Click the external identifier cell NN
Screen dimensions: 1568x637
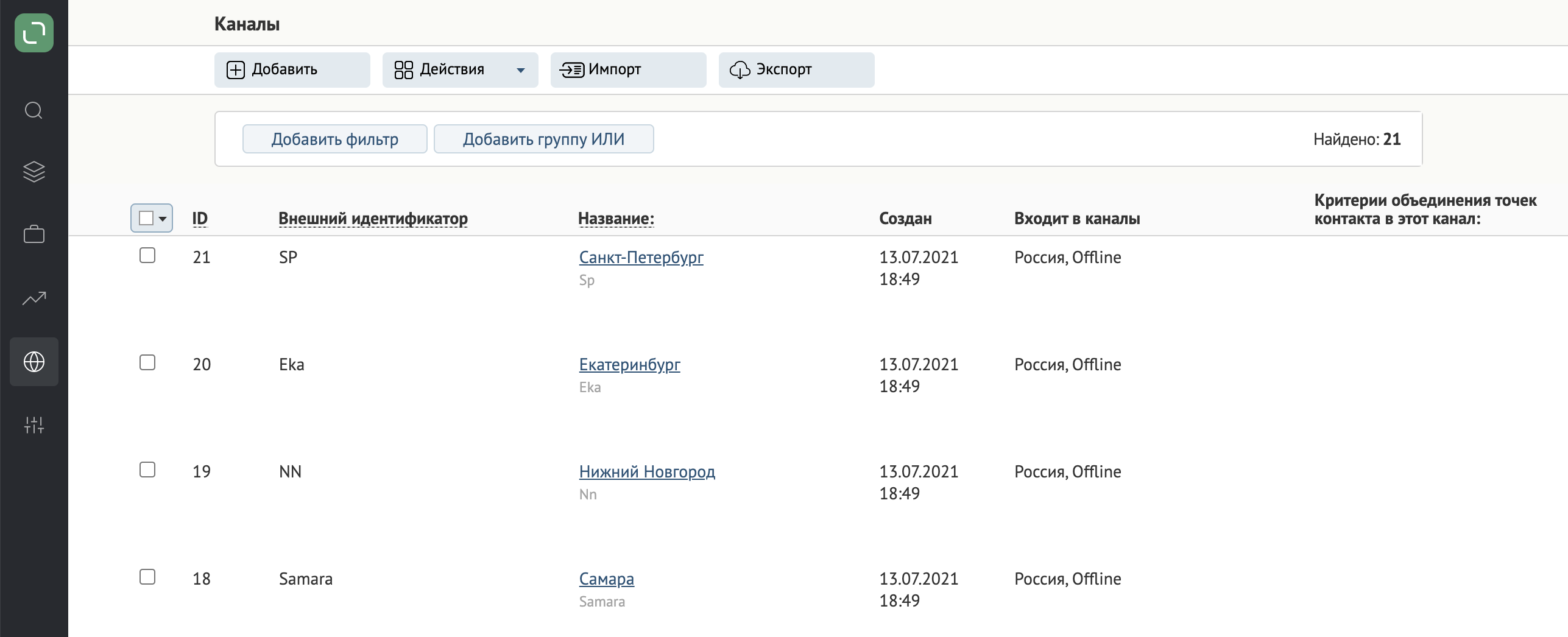click(x=290, y=472)
